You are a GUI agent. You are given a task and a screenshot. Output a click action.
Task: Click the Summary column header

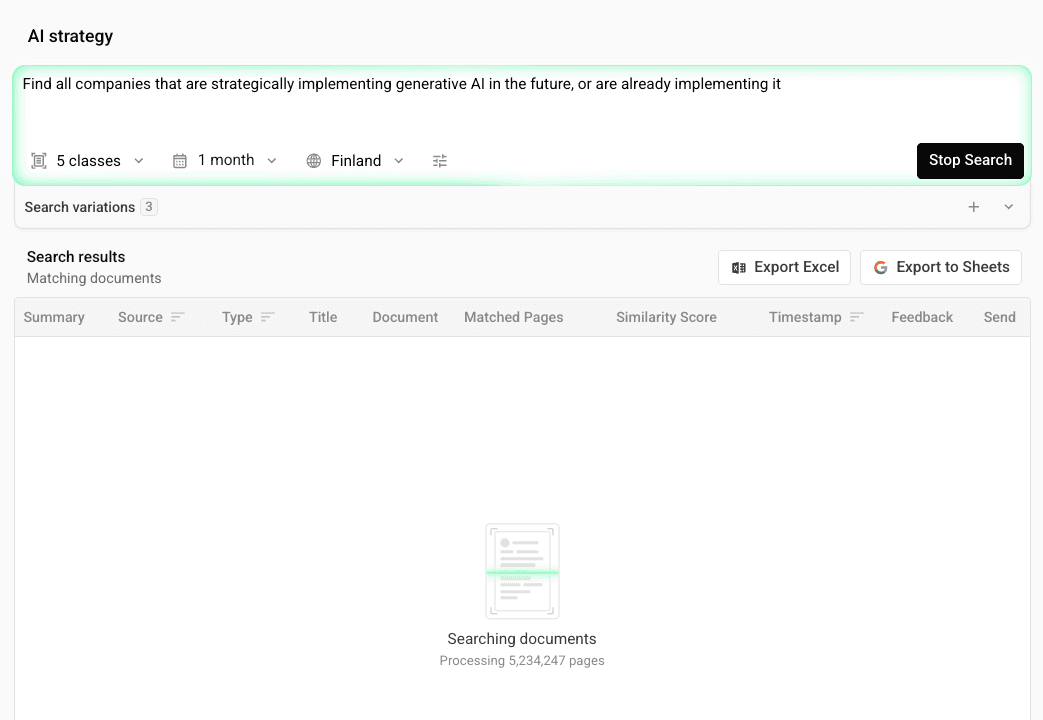54,317
